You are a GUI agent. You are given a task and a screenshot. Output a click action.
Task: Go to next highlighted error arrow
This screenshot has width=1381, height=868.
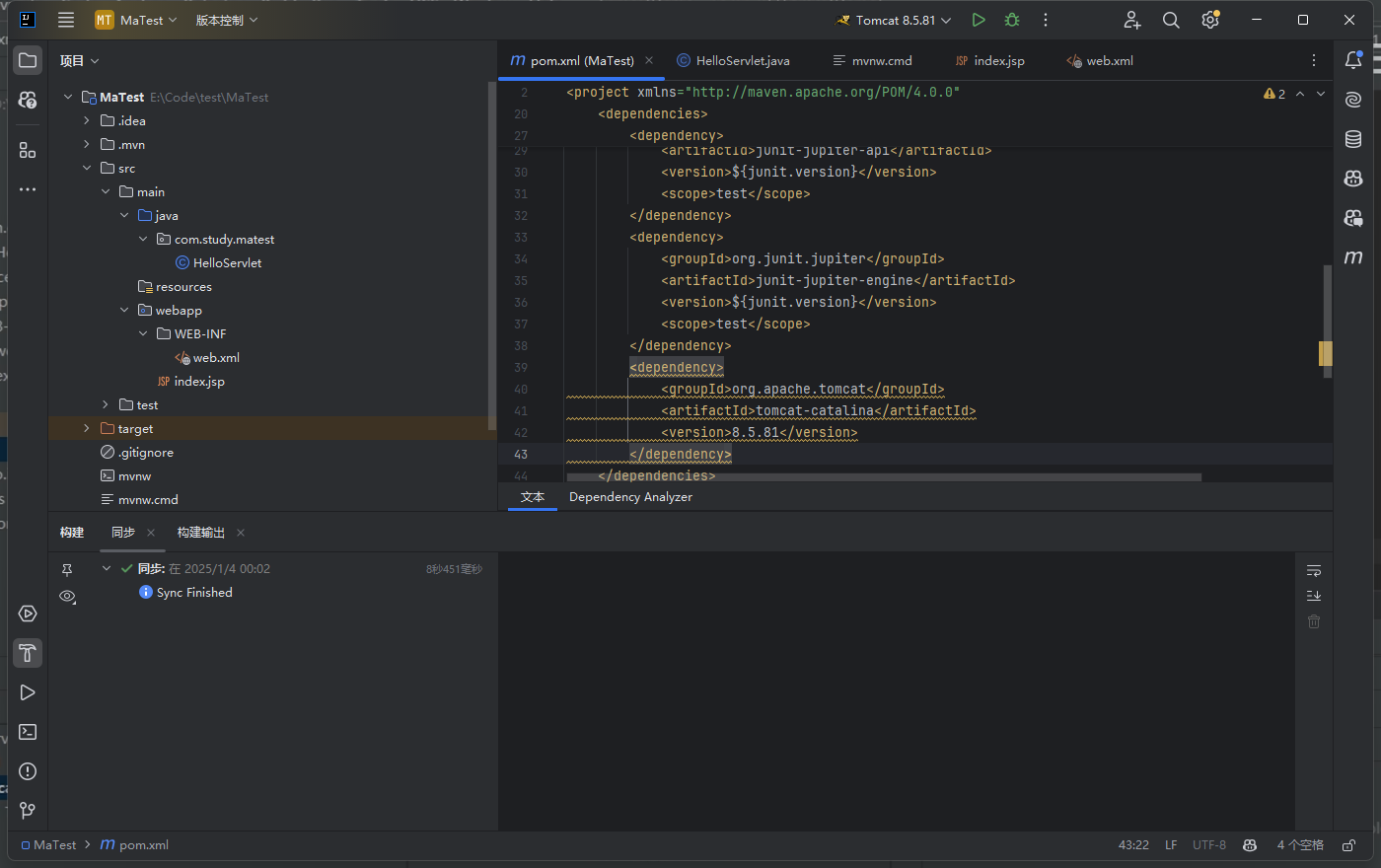[1321, 94]
